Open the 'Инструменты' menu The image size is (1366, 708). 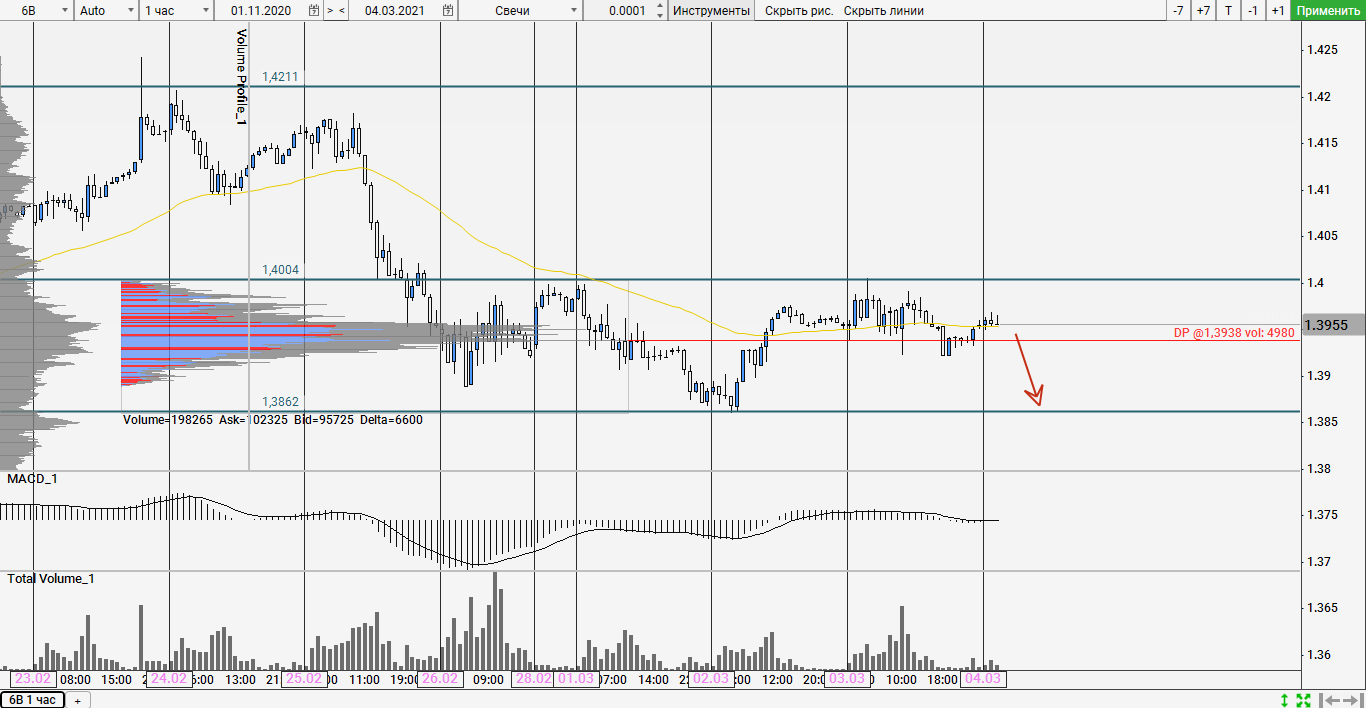(711, 11)
